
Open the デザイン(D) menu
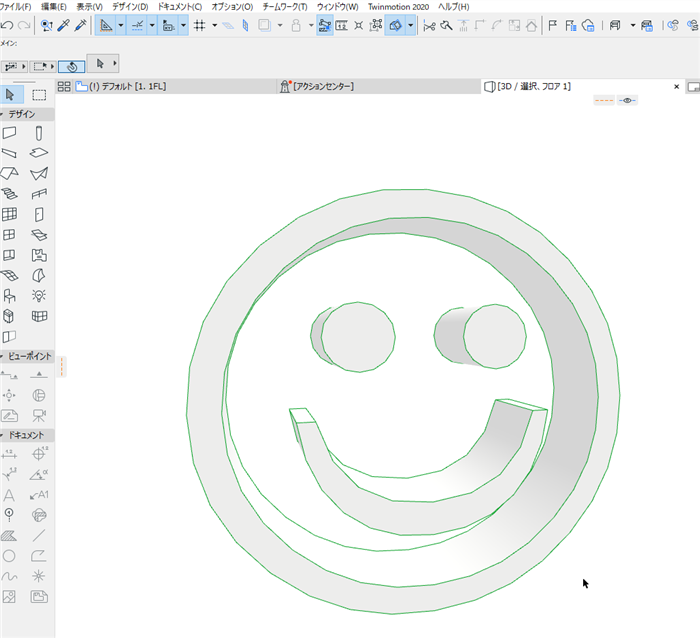(130, 7)
